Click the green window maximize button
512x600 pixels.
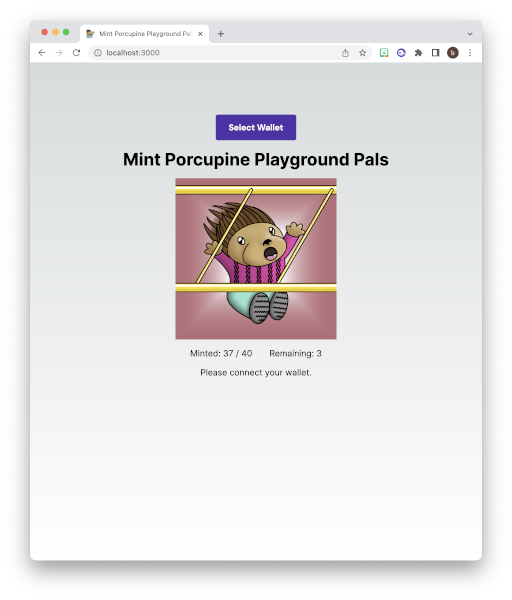pyautogui.click(x=66, y=32)
